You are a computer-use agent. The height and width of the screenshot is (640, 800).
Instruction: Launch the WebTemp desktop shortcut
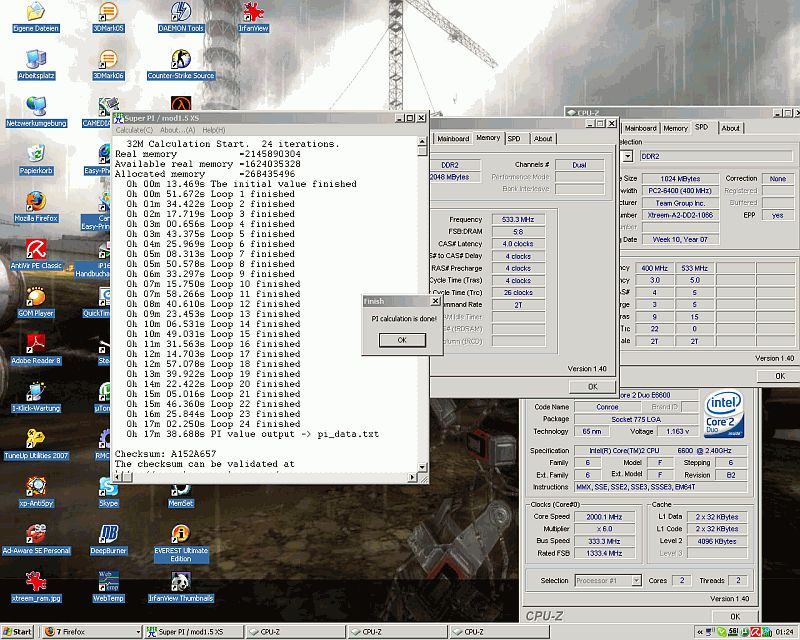pos(108,586)
